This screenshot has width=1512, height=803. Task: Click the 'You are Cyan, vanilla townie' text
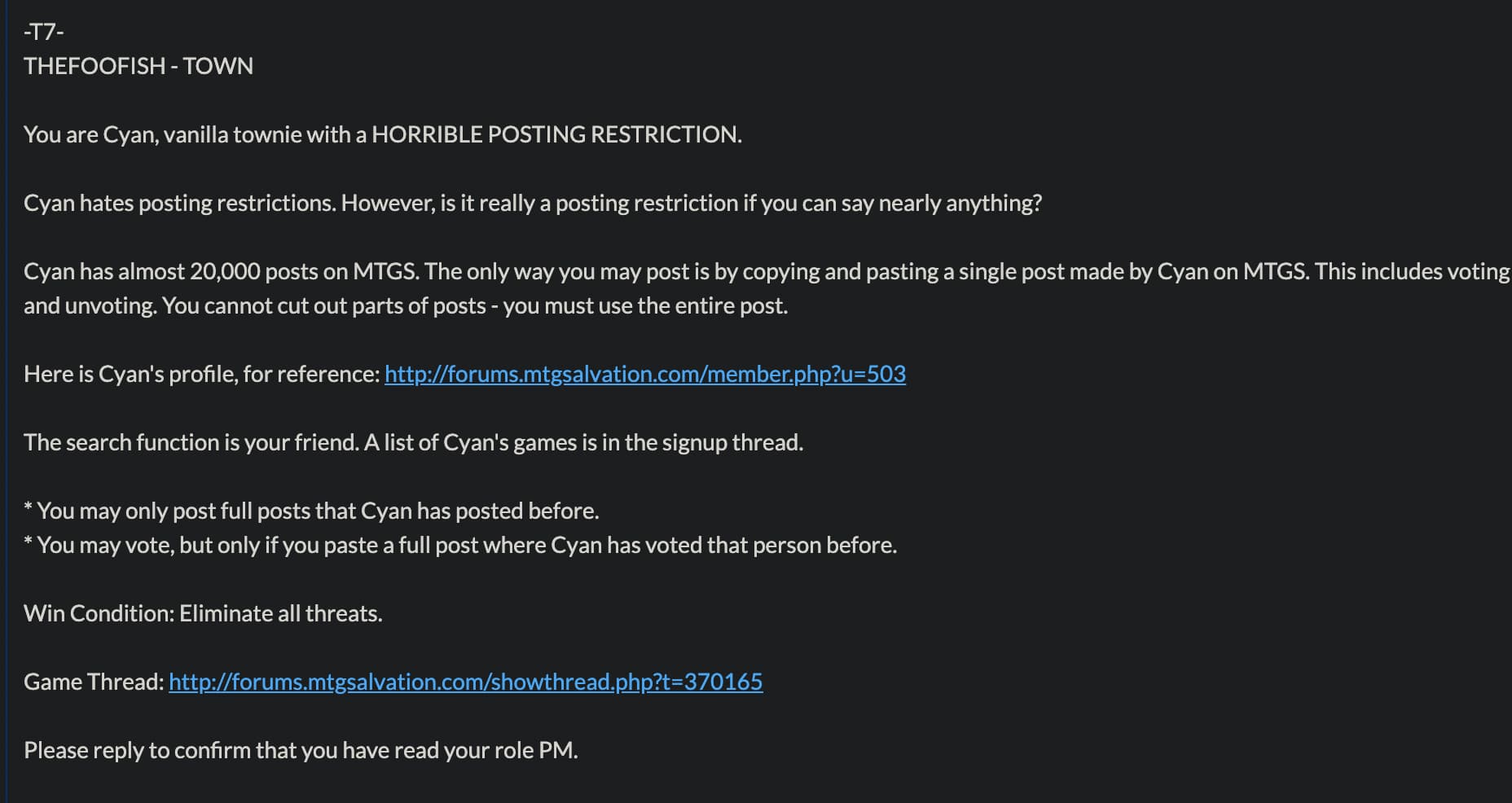tap(162, 134)
